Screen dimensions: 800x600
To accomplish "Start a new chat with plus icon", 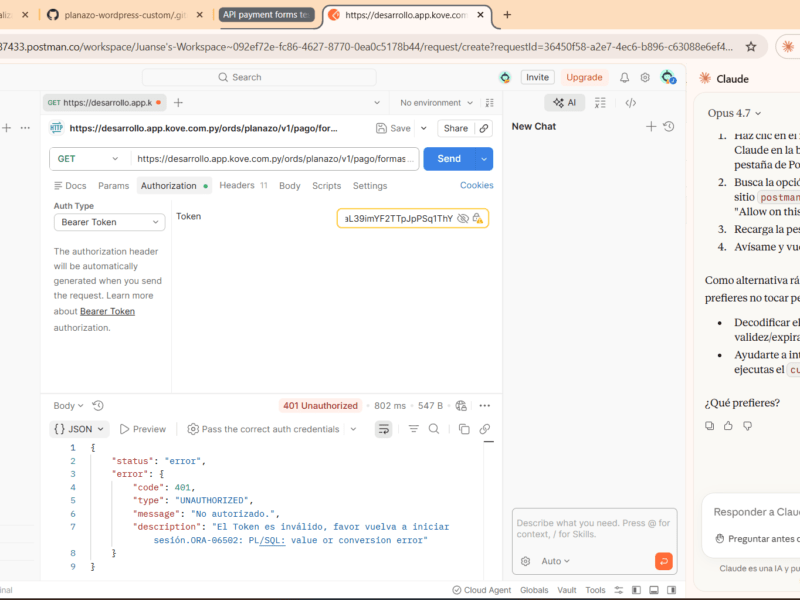I will [651, 127].
